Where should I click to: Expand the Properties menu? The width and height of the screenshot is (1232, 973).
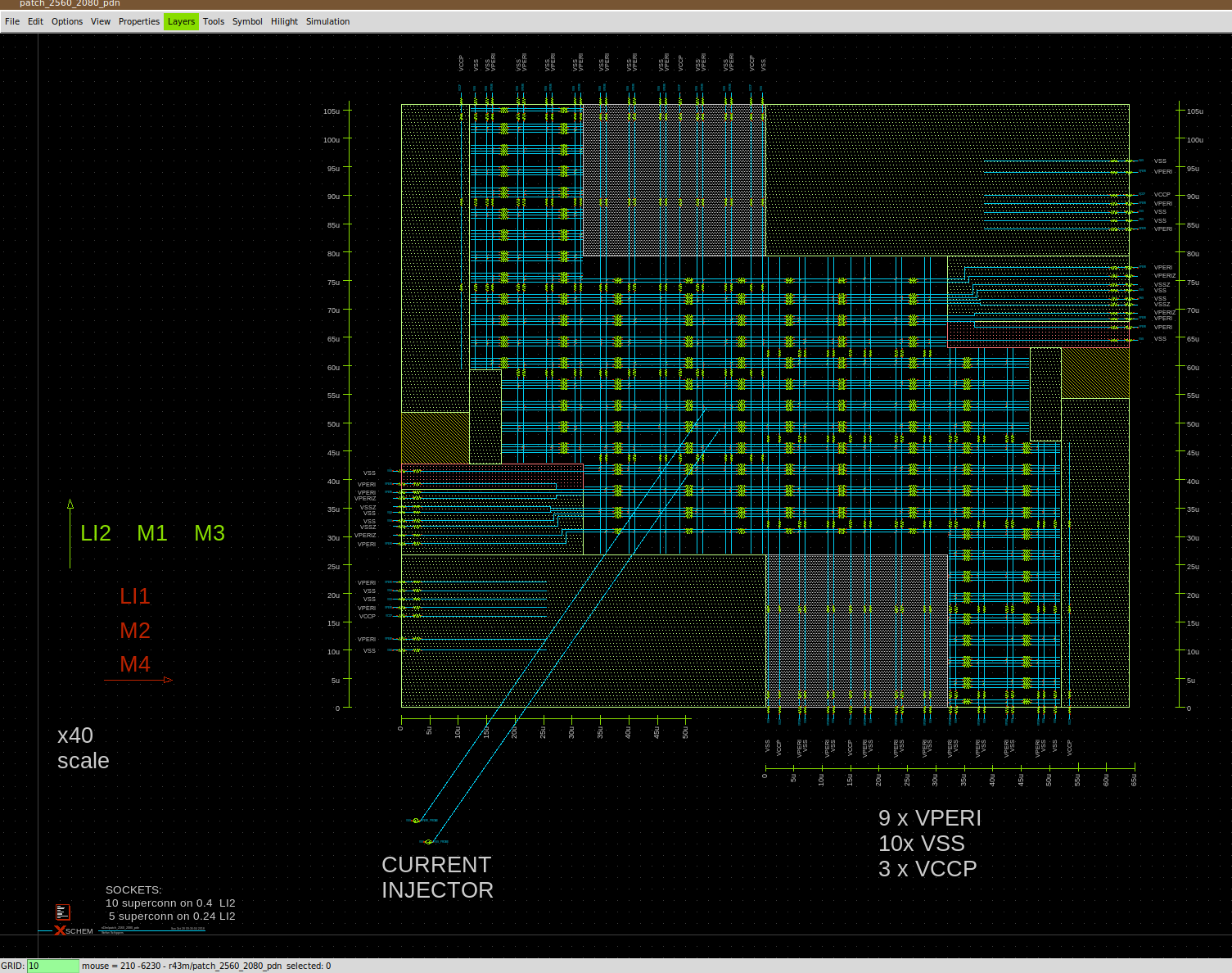(139, 21)
